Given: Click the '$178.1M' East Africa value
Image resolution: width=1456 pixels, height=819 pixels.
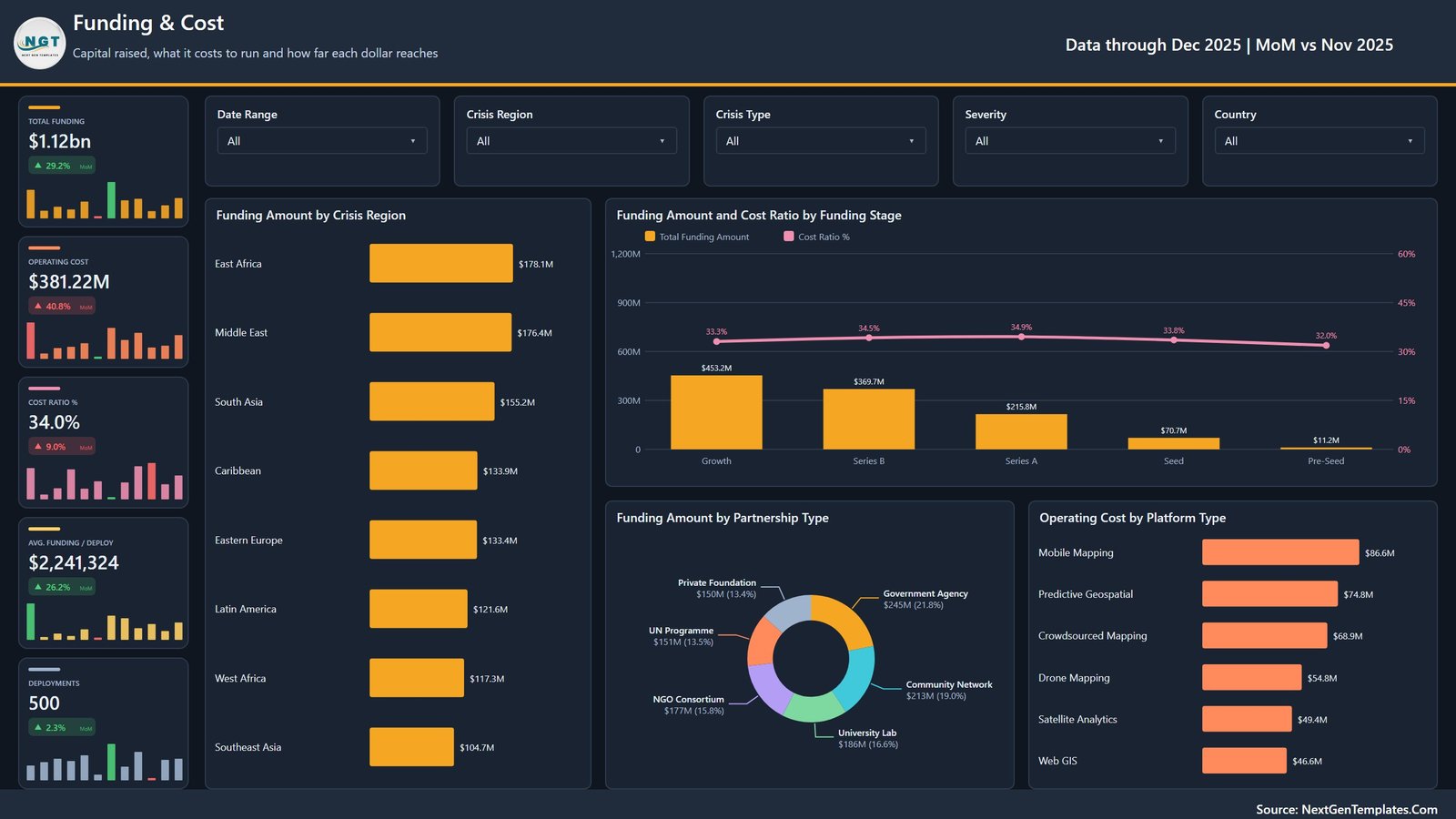Looking at the screenshot, I should point(536,264).
